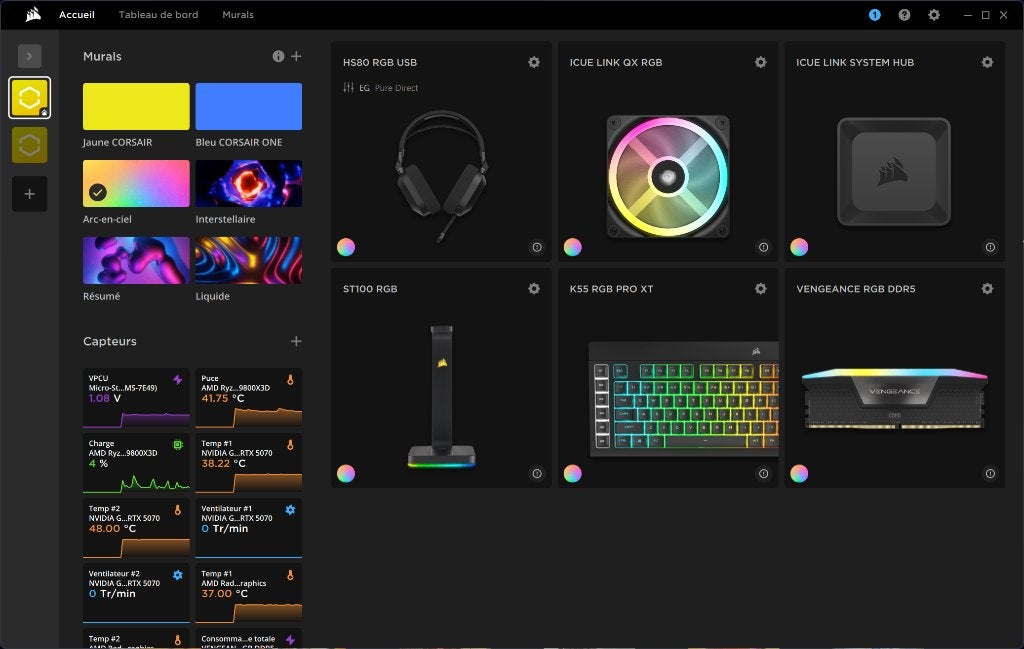This screenshot has height=649, width=1024.
Task: Choose the Jaune CORSAIR mural
Action: click(x=136, y=106)
